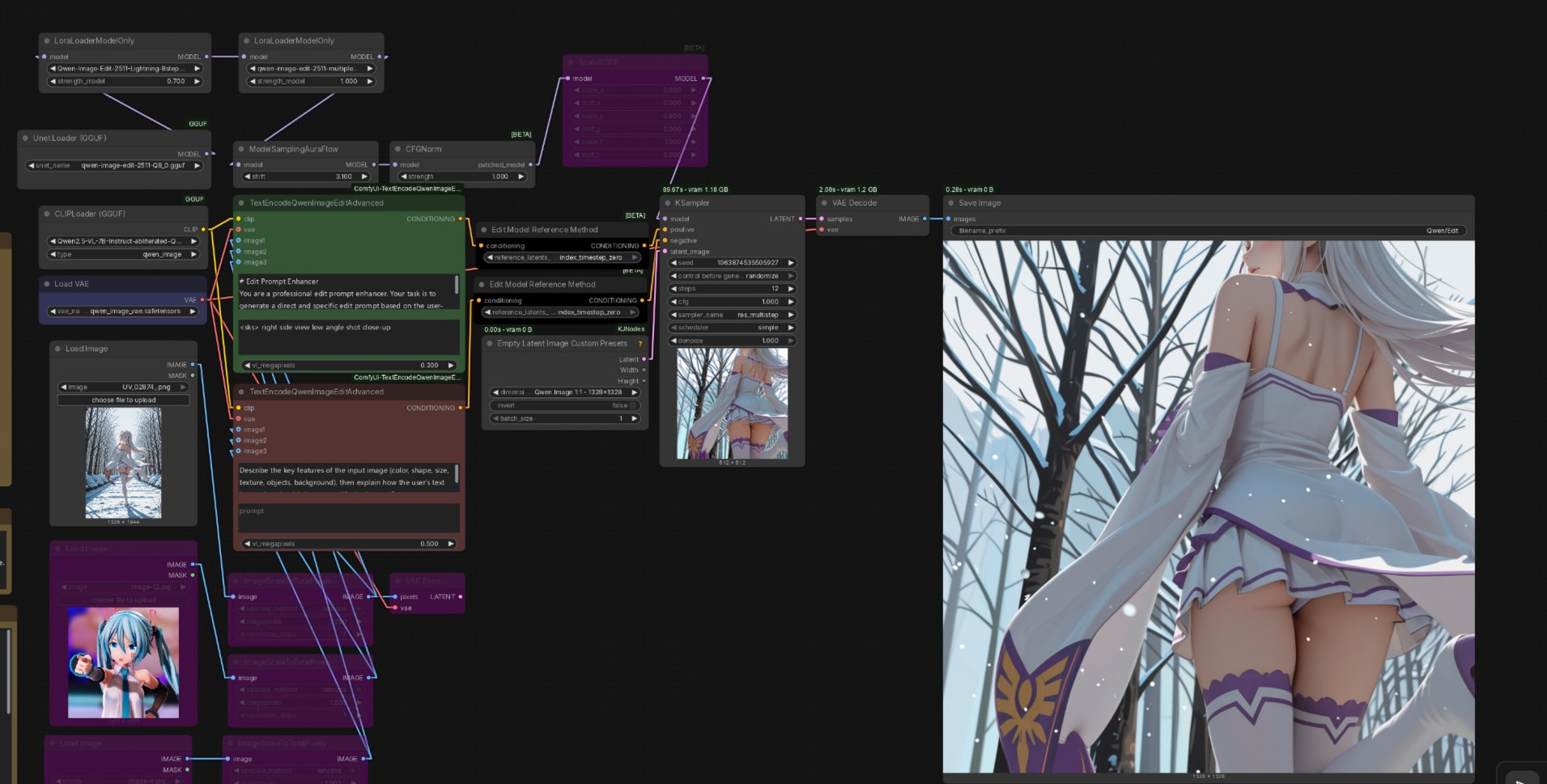The image size is (1547, 784).
Task: Open the sampler_name dropdown in KSampler
Action: pyautogui.click(x=733, y=315)
